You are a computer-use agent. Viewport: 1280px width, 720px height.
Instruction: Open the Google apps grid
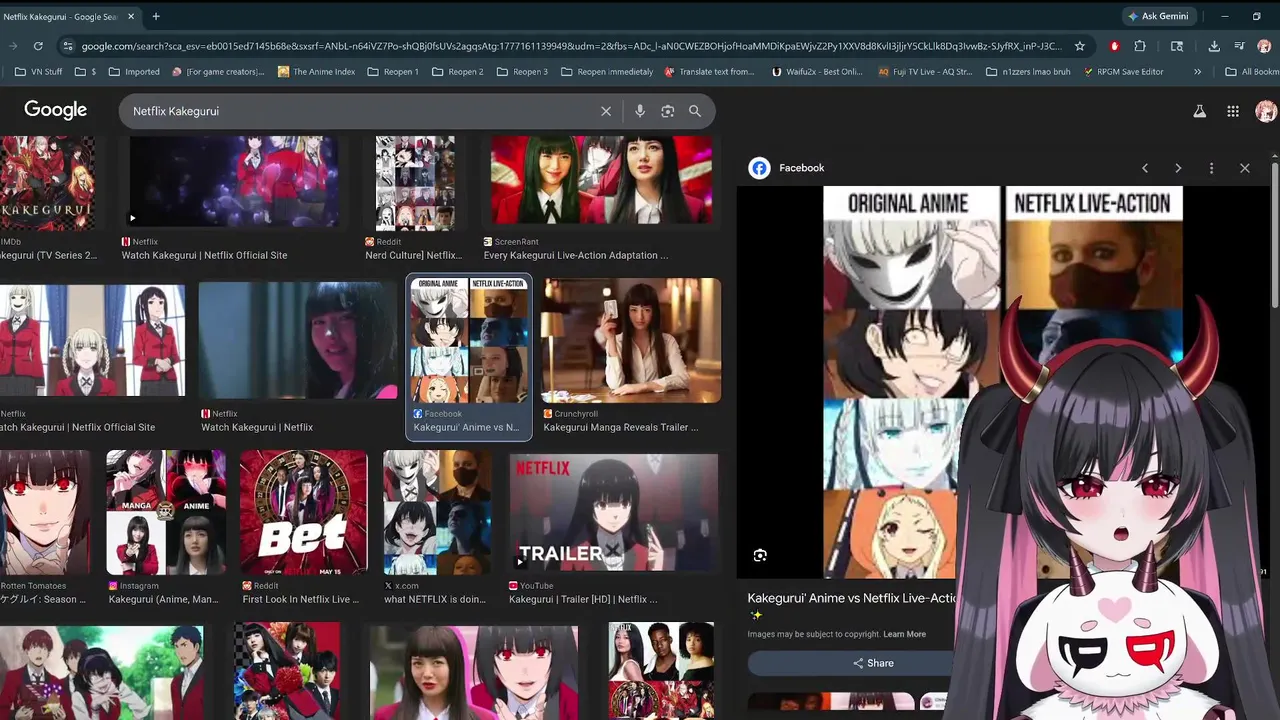click(1233, 111)
